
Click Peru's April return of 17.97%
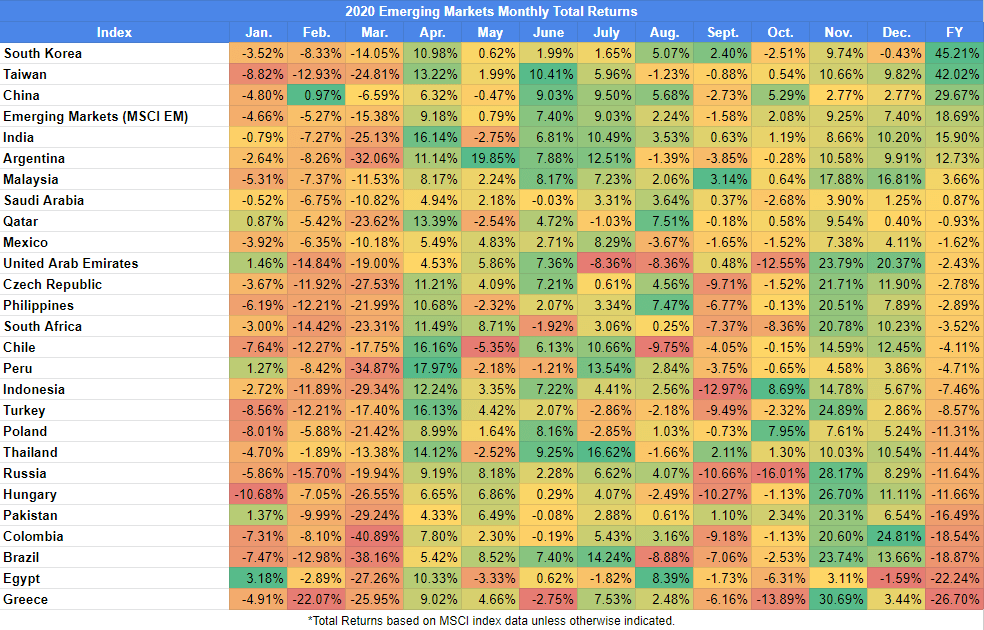[x=433, y=368]
